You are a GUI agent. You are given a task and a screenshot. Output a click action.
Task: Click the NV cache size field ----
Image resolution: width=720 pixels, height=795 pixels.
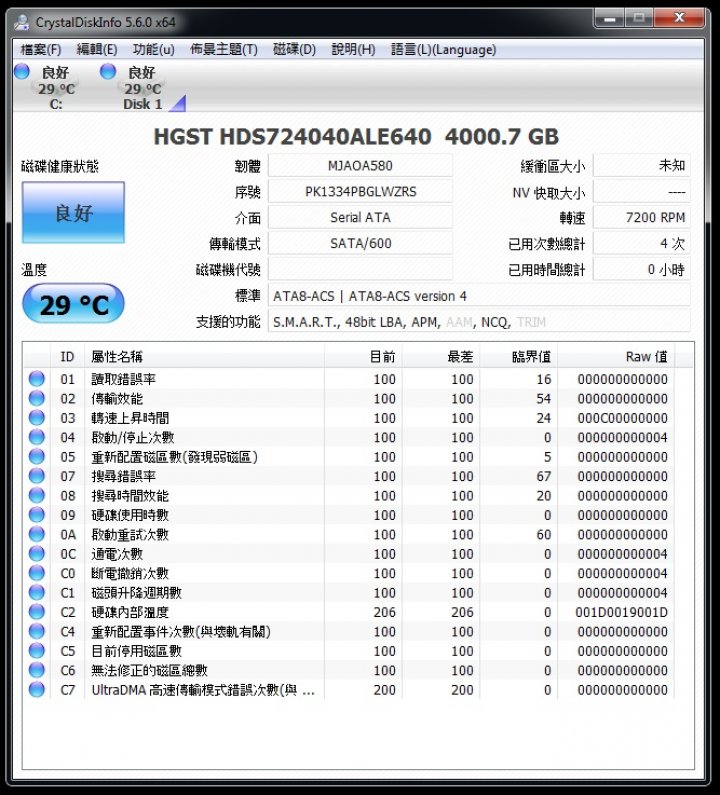641,192
